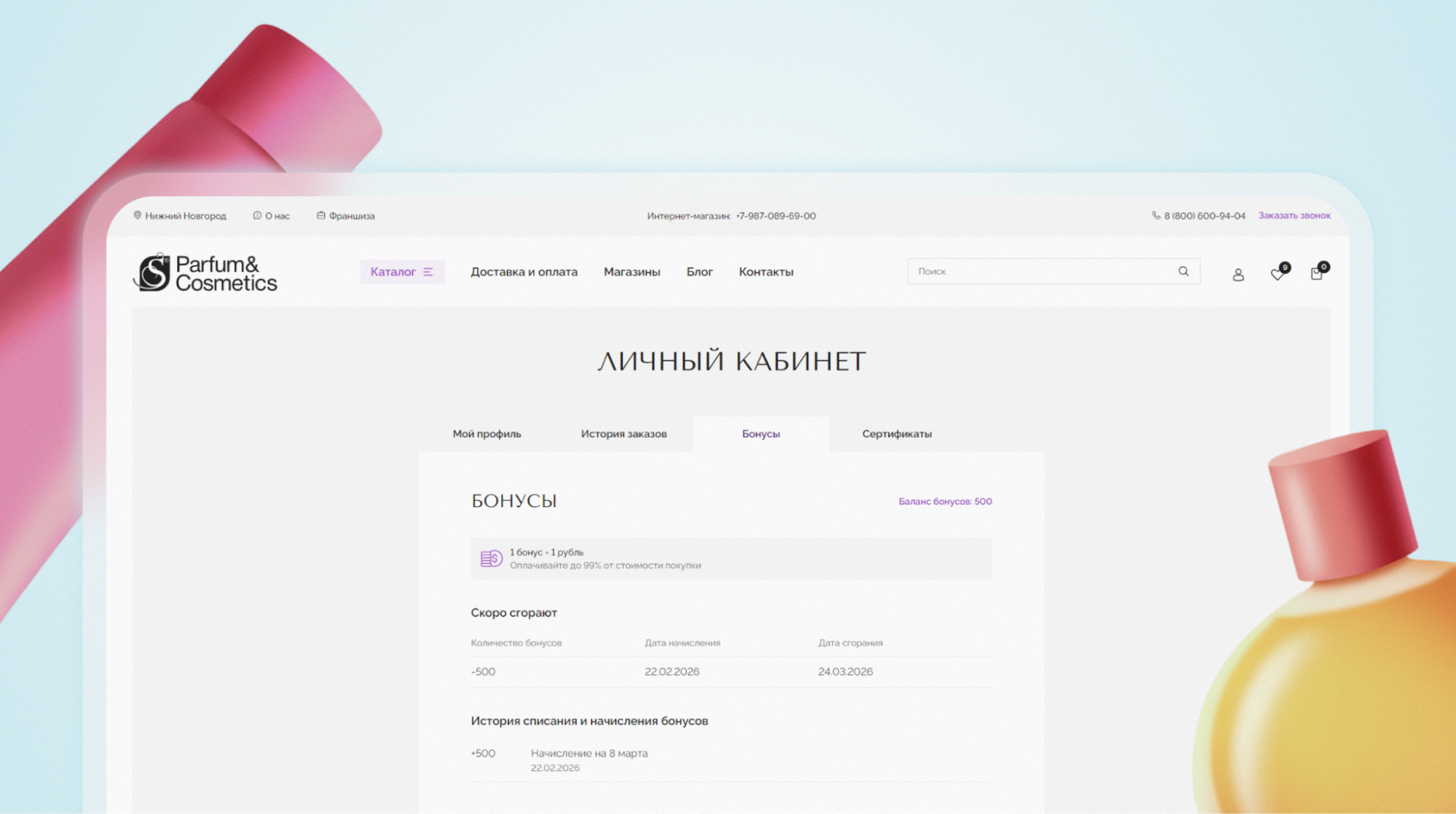Open Доставка и оплата page
Screen dimensions: 1456x814
[x=524, y=272]
